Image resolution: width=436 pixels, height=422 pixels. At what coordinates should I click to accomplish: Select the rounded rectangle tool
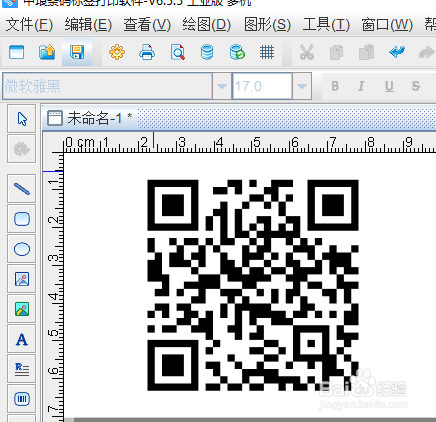22,219
